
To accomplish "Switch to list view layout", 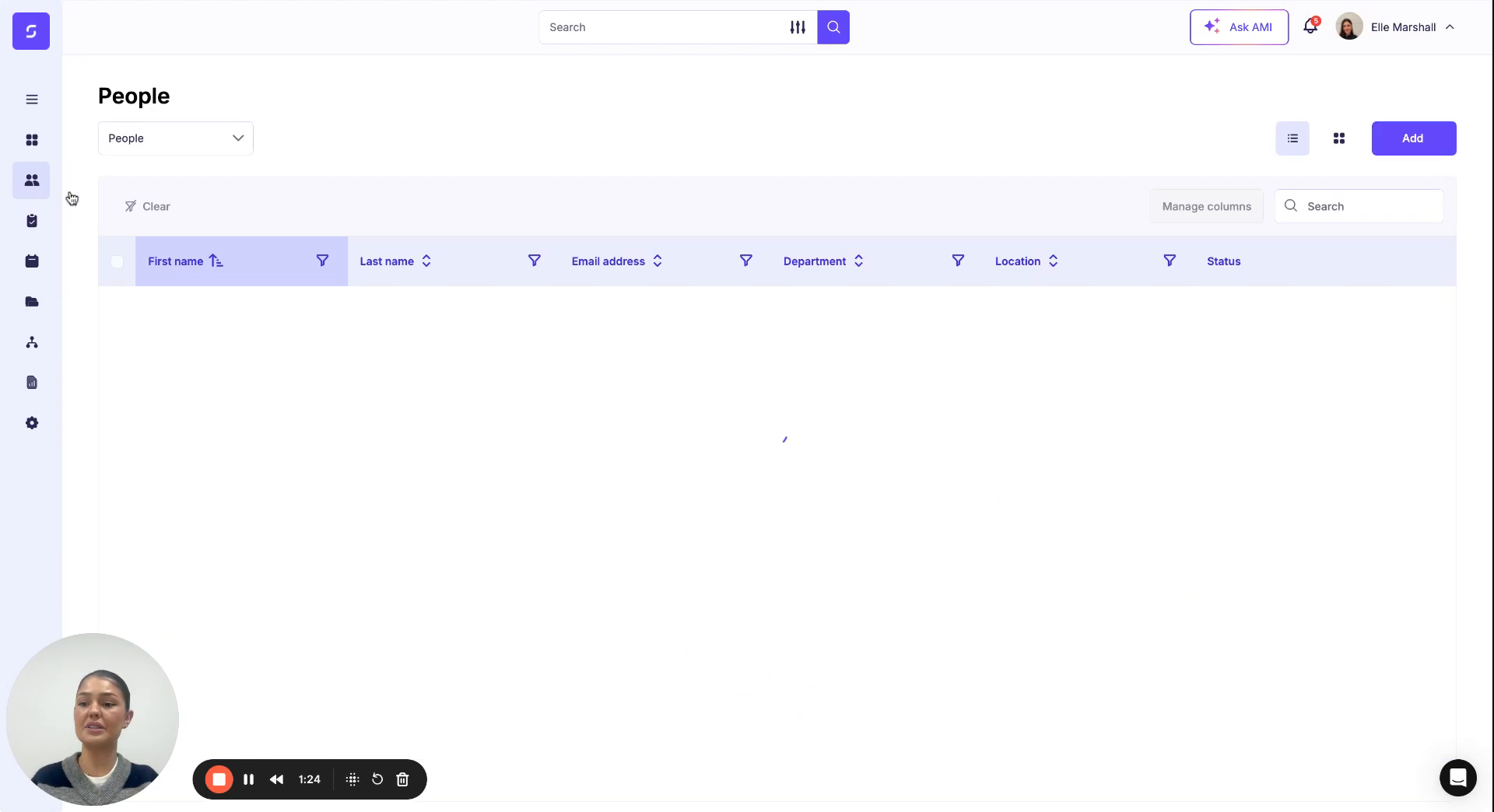I will (x=1292, y=138).
